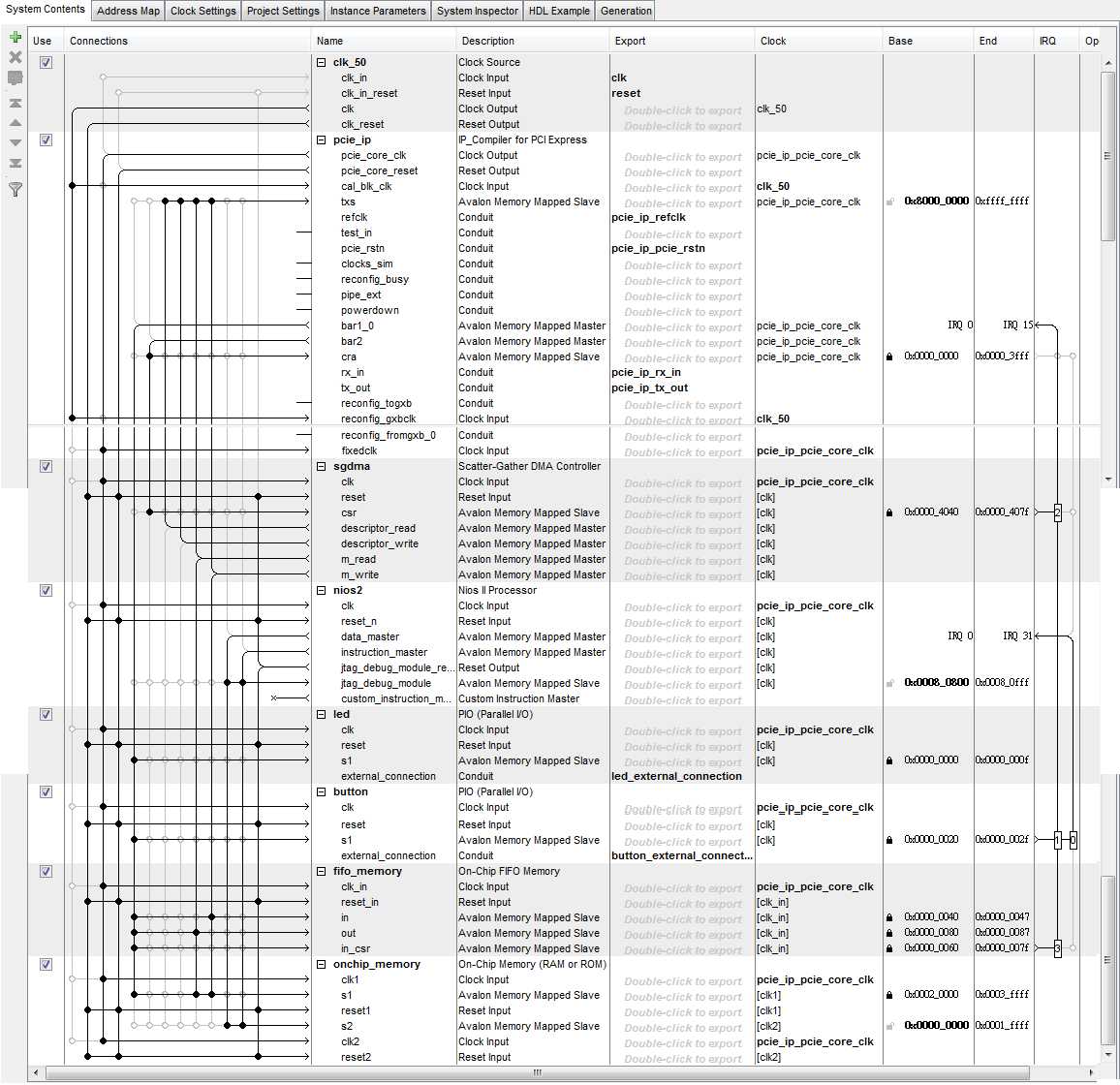
Task: Click lock icon for sgdma csr address
Action: 889,512
